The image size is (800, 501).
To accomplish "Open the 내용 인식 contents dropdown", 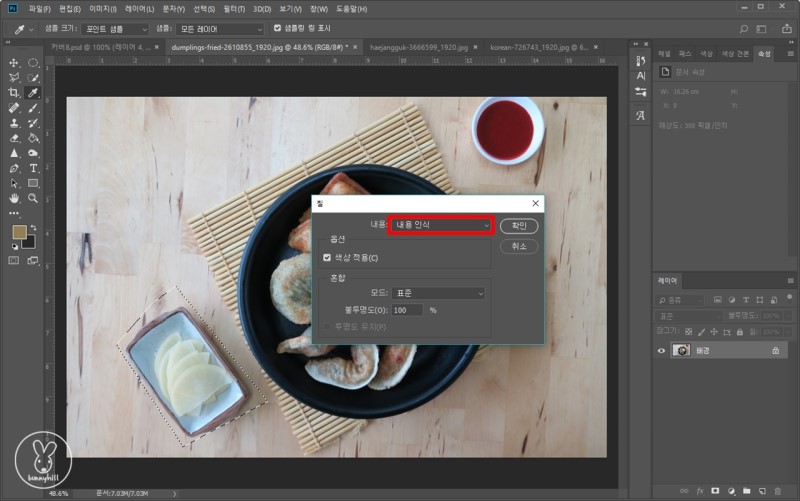I will pos(440,225).
